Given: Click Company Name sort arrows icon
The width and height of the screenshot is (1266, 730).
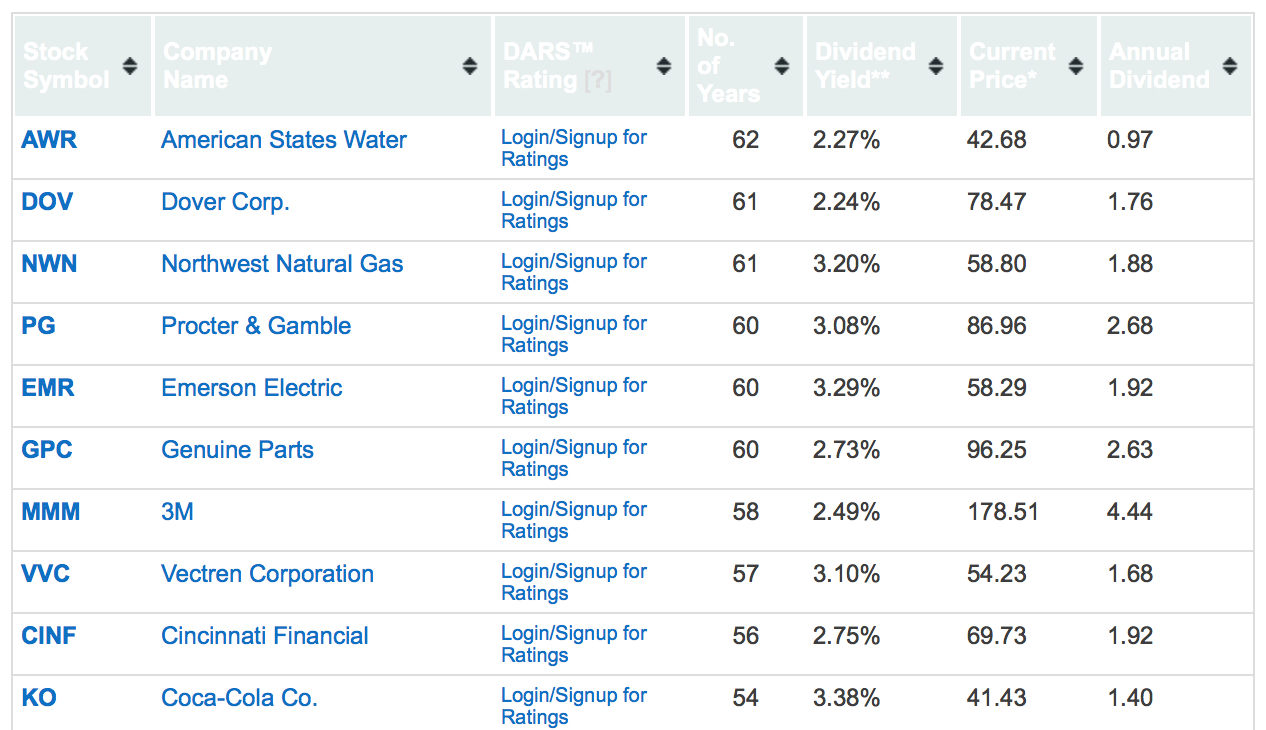Looking at the screenshot, I should pos(470,66).
